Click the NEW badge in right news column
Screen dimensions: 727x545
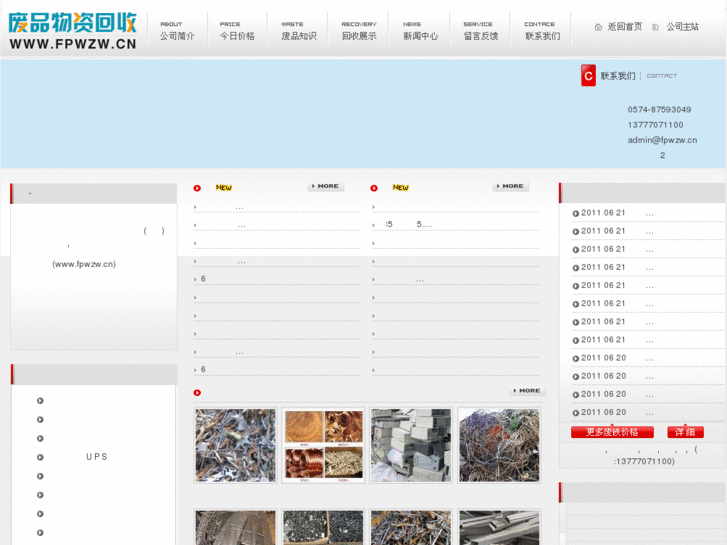(401, 187)
